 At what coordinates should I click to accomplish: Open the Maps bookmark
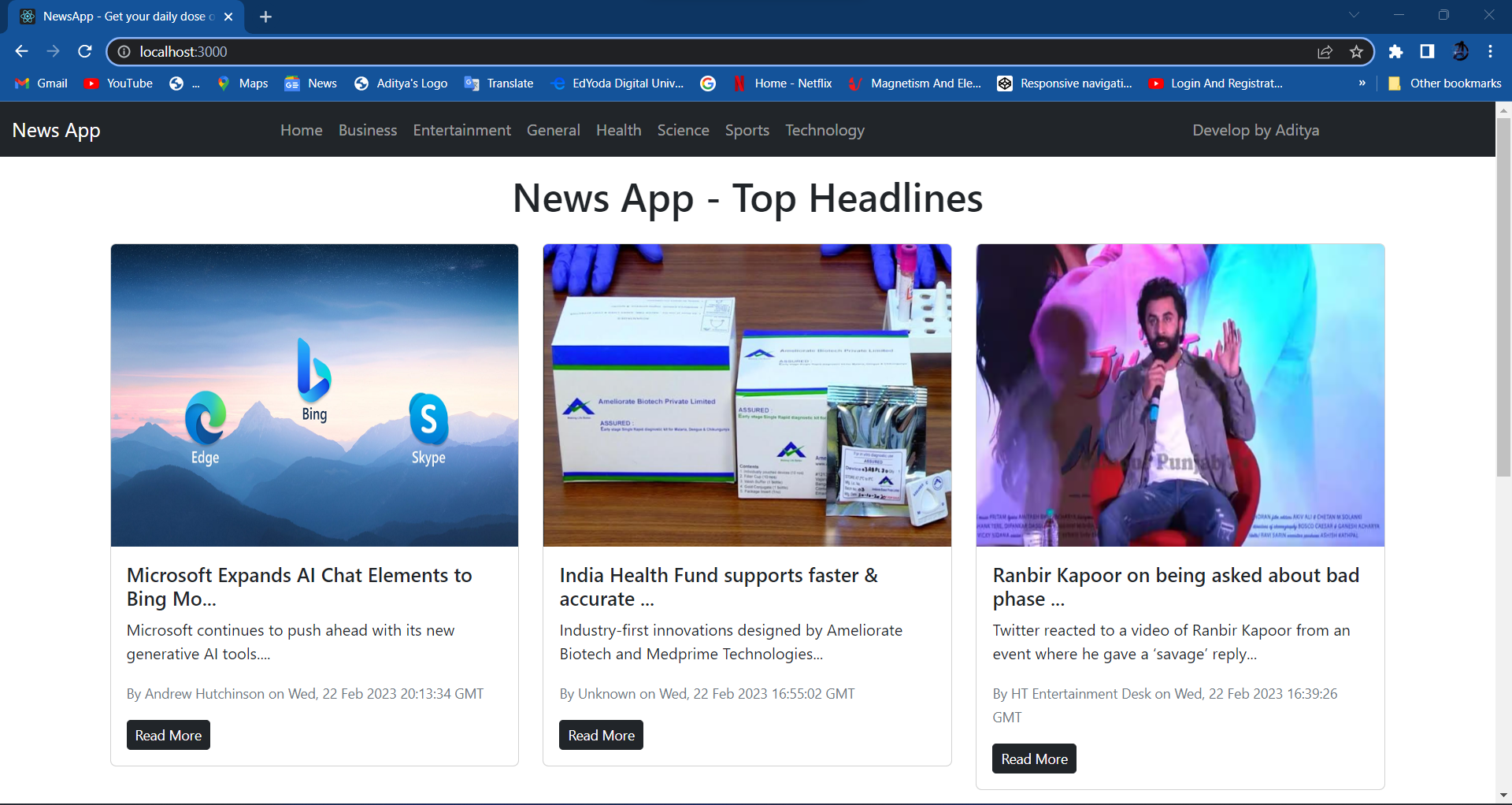coord(243,83)
